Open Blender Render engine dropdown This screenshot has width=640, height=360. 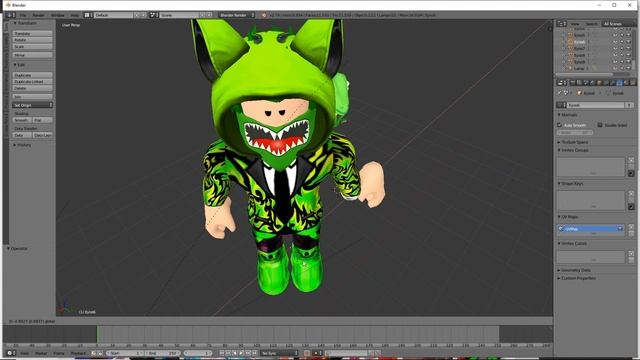pyautogui.click(x=237, y=15)
